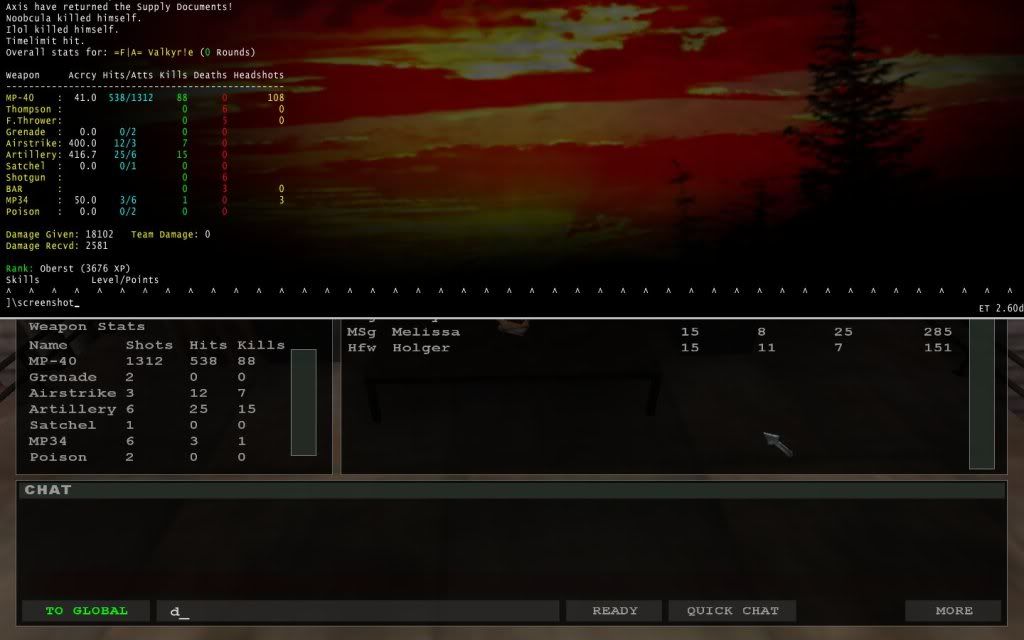The image size is (1024, 640).
Task: Select the MP-40 row in Weapon Stats panel
Action: pyautogui.click(x=157, y=361)
